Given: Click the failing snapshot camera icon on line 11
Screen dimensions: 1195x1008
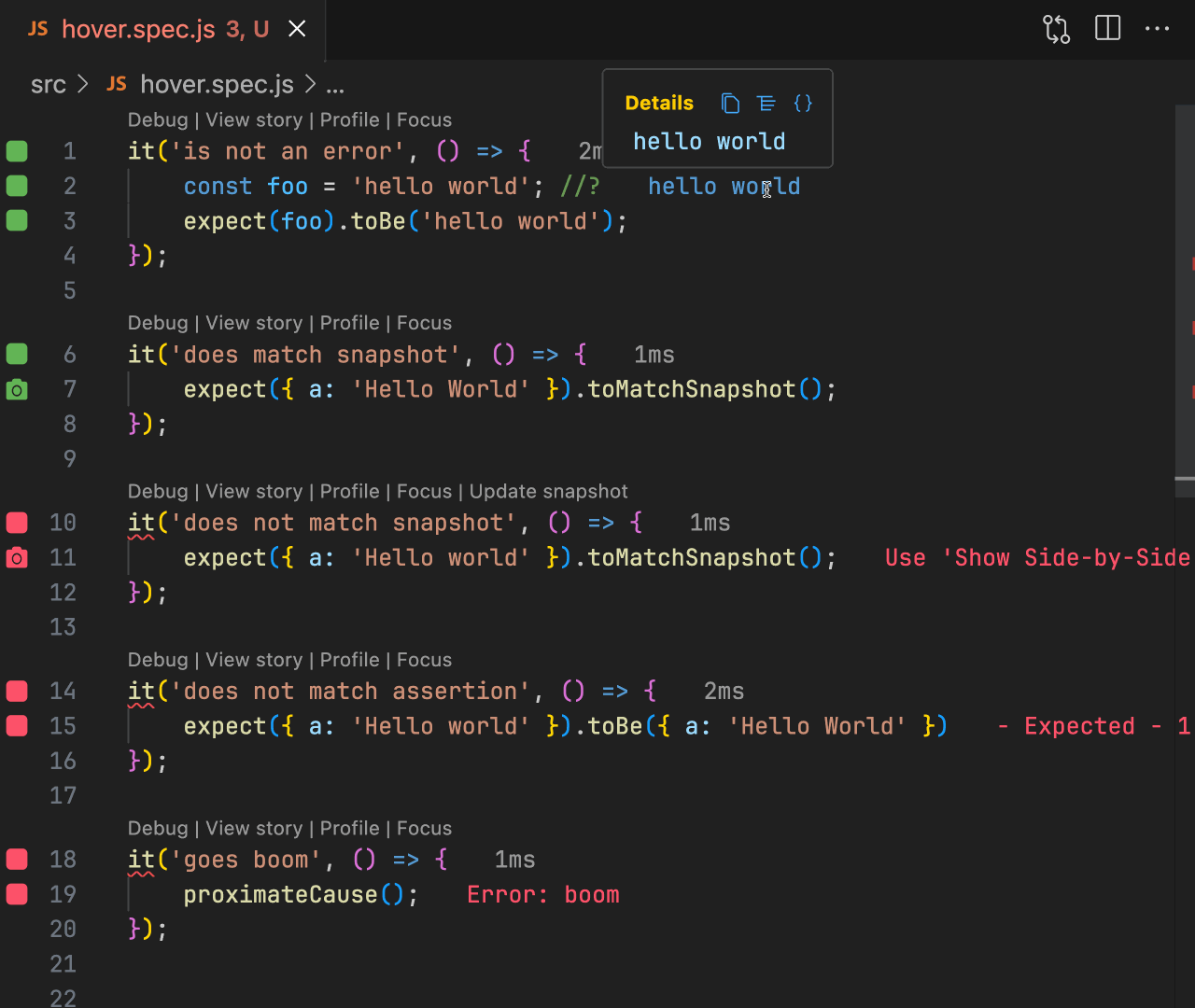Looking at the screenshot, I should [16, 557].
